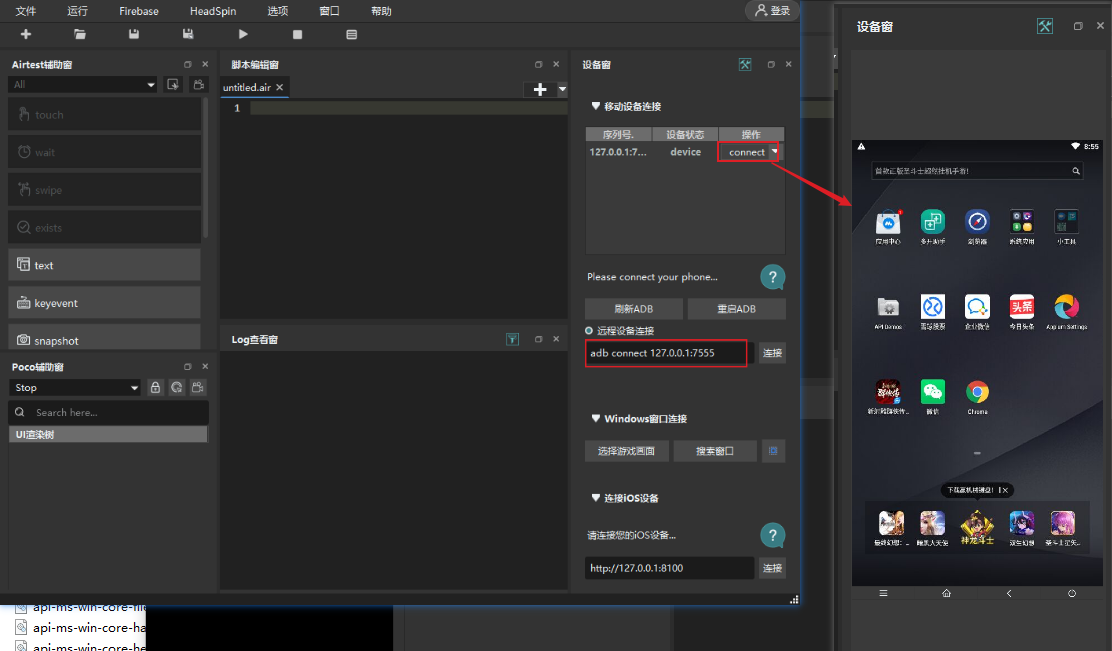
Task: Open the Poco mode dropdown showing Stop
Action: point(74,387)
